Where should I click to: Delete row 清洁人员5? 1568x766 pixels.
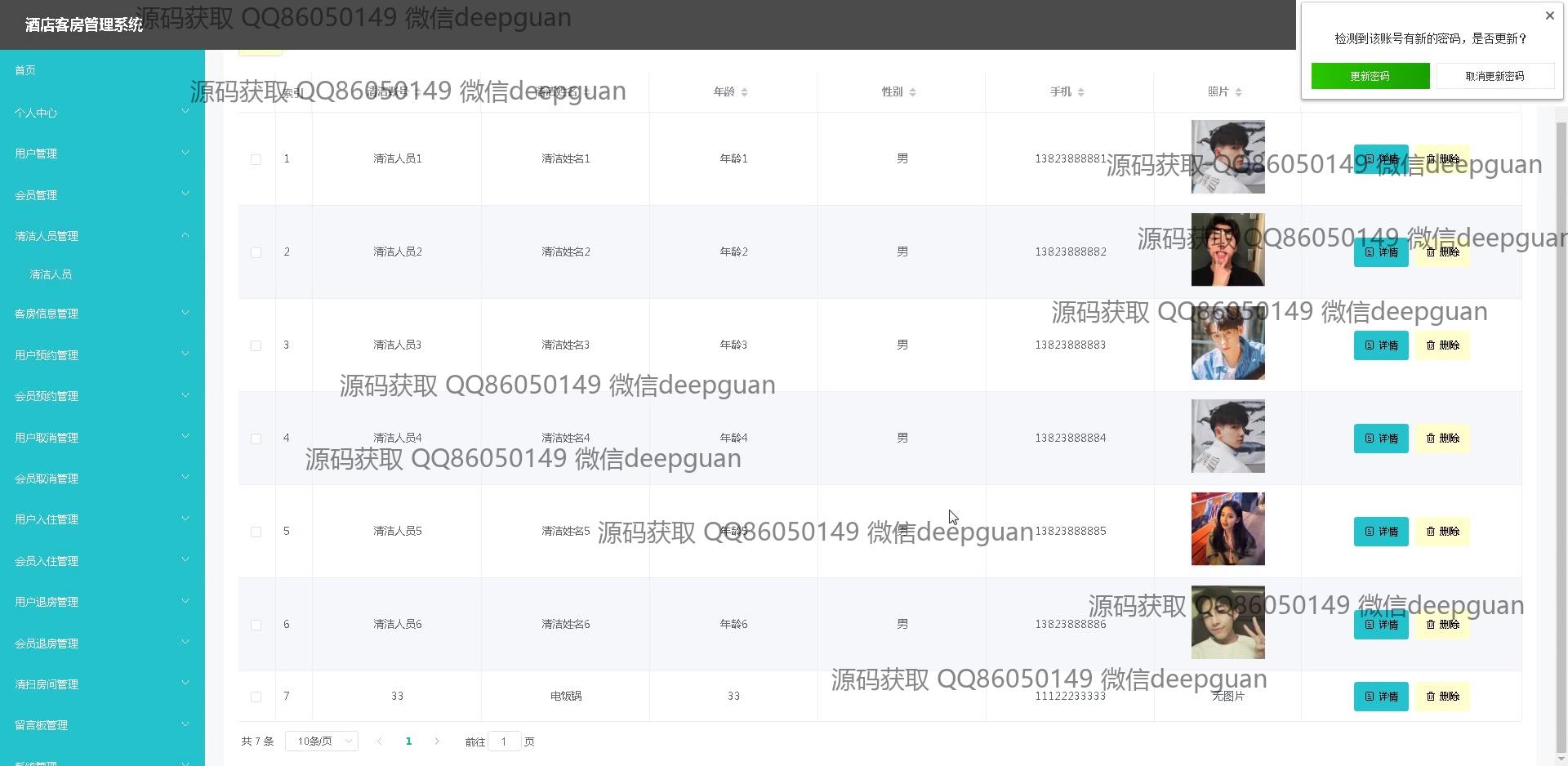pyautogui.click(x=1442, y=532)
